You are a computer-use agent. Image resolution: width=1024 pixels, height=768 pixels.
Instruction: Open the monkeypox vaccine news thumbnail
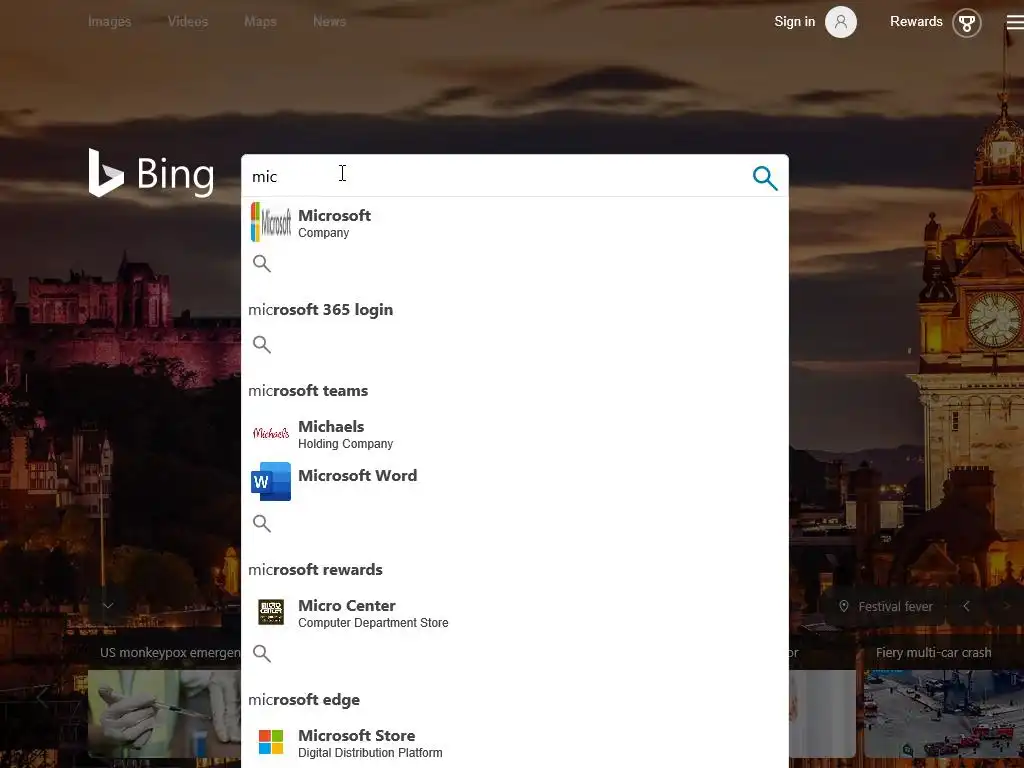[164, 714]
